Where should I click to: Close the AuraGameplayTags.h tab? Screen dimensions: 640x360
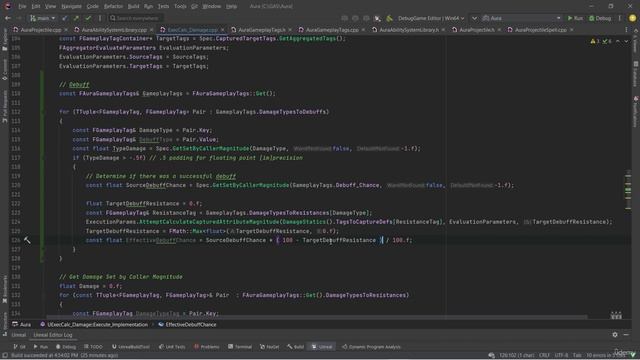[x=290, y=30]
